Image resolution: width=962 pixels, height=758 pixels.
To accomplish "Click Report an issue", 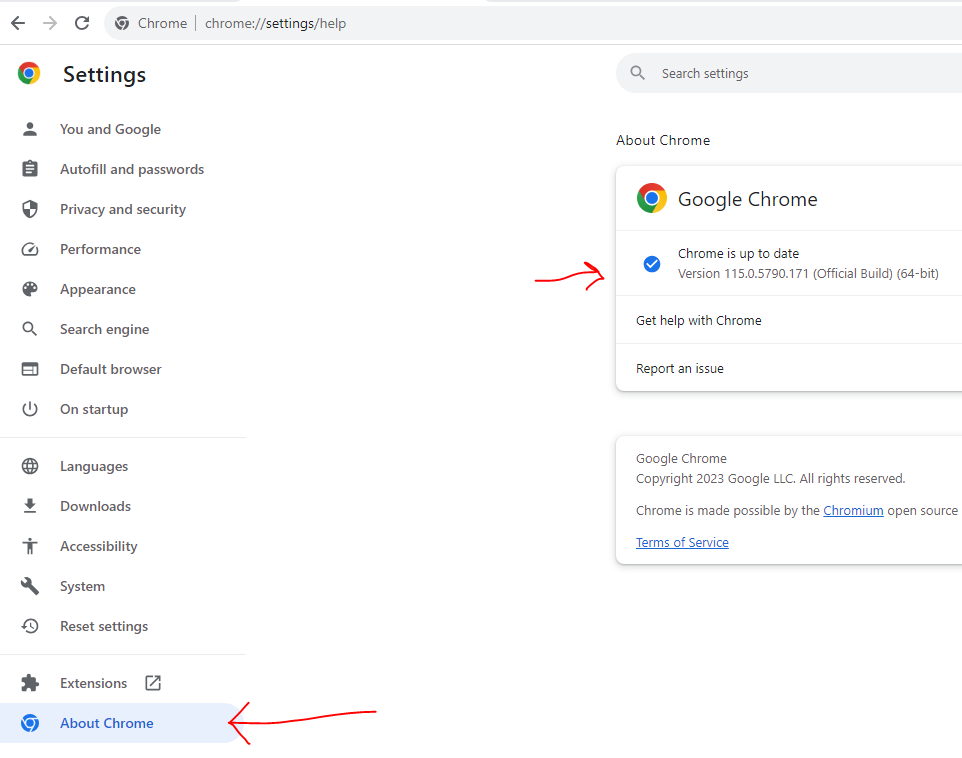I will 789,368.
